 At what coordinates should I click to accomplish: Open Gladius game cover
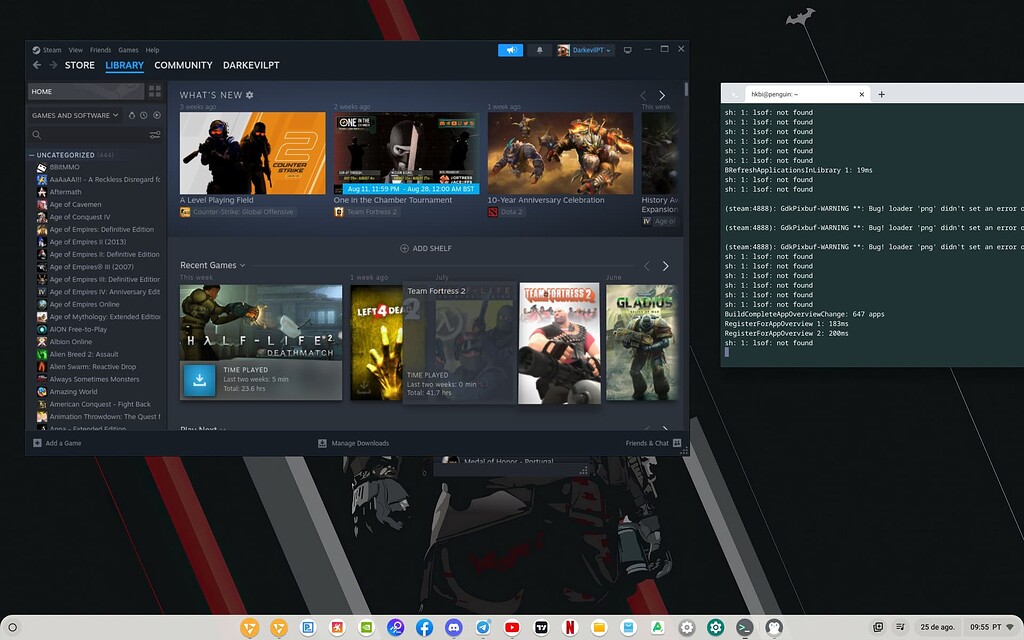pyautogui.click(x=641, y=342)
